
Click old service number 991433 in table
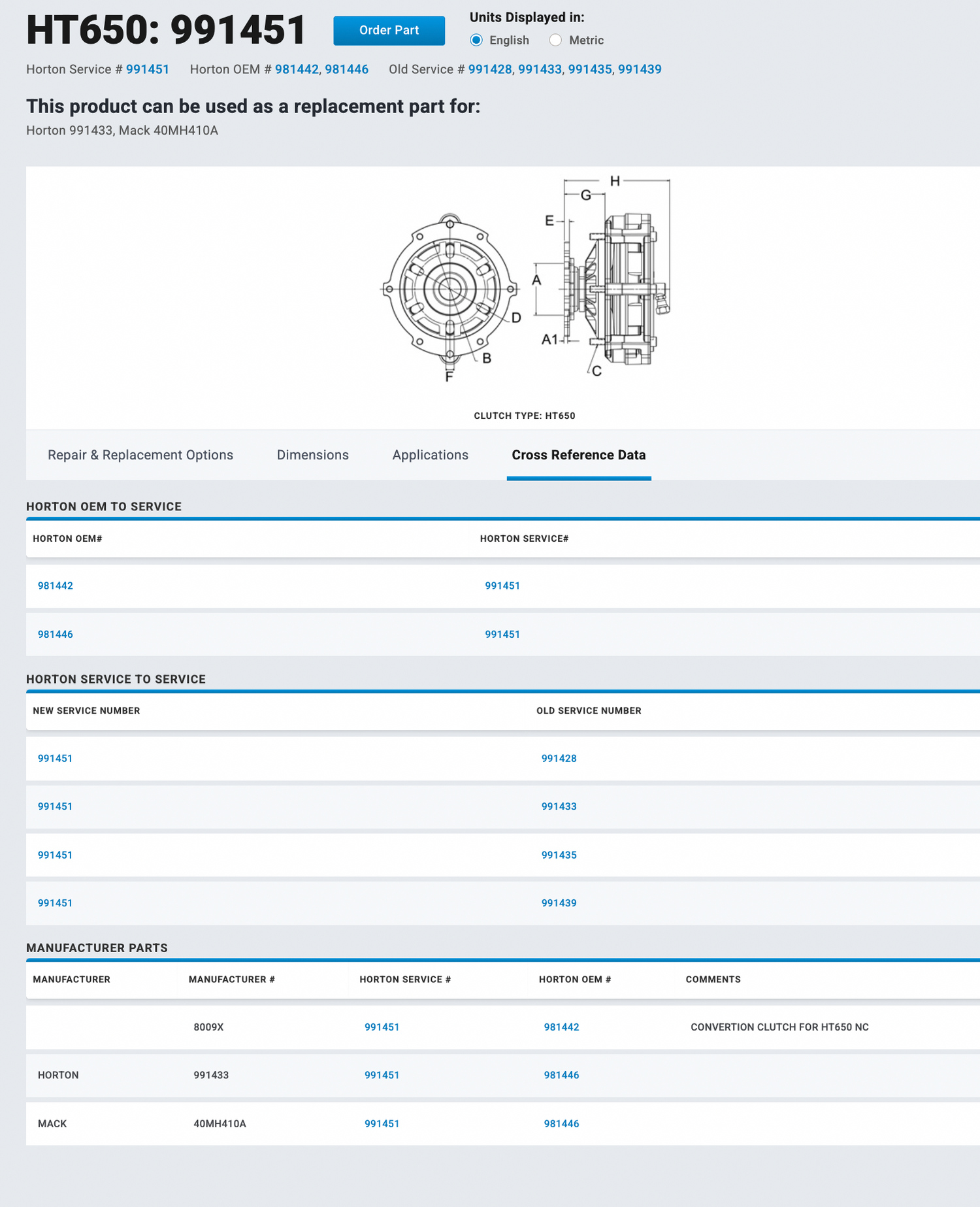pyautogui.click(x=559, y=806)
